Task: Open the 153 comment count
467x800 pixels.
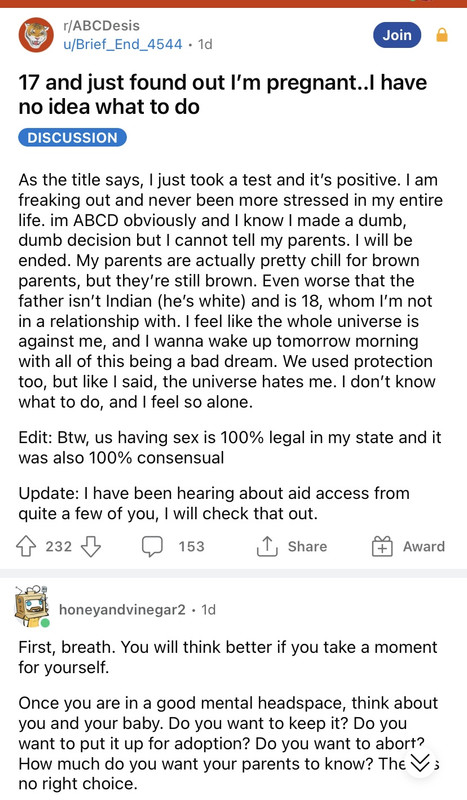Action: (191, 546)
